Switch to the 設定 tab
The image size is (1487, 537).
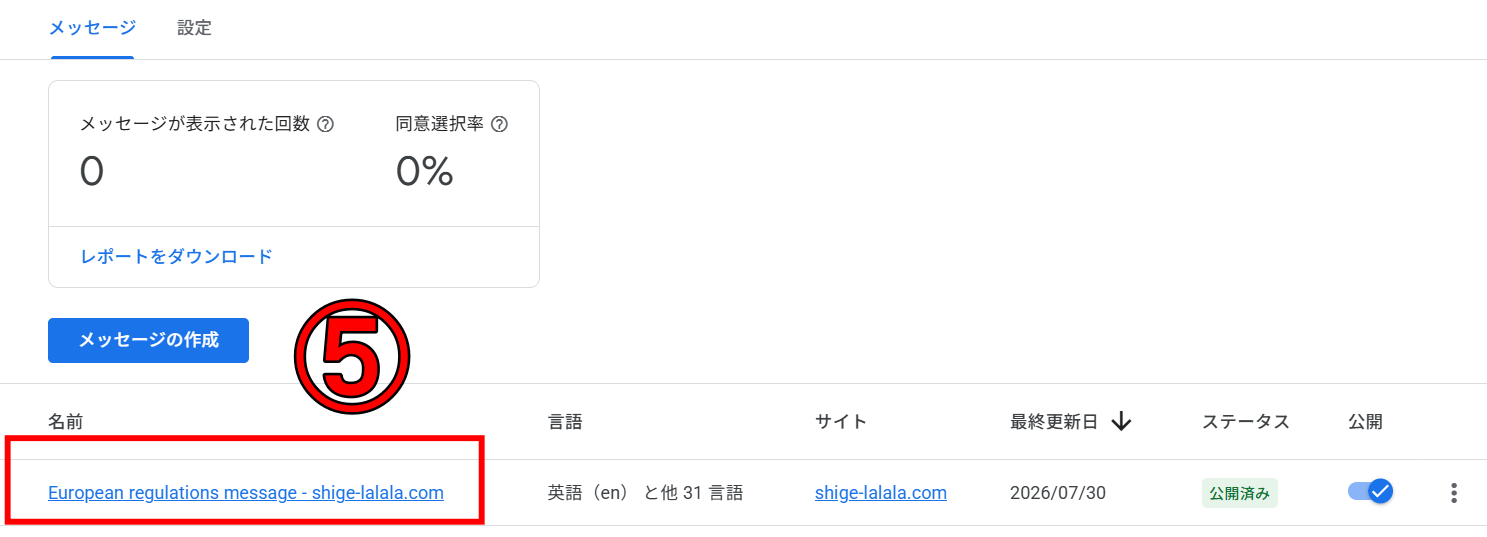point(194,28)
